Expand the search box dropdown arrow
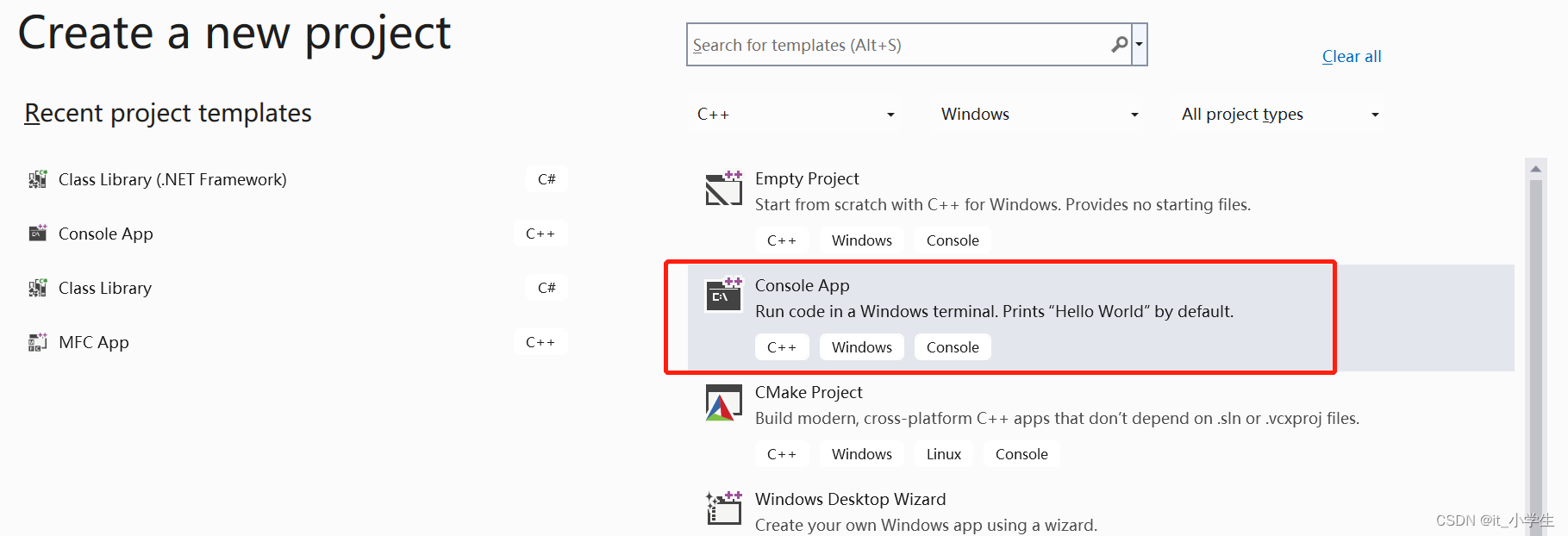 coord(1140,44)
